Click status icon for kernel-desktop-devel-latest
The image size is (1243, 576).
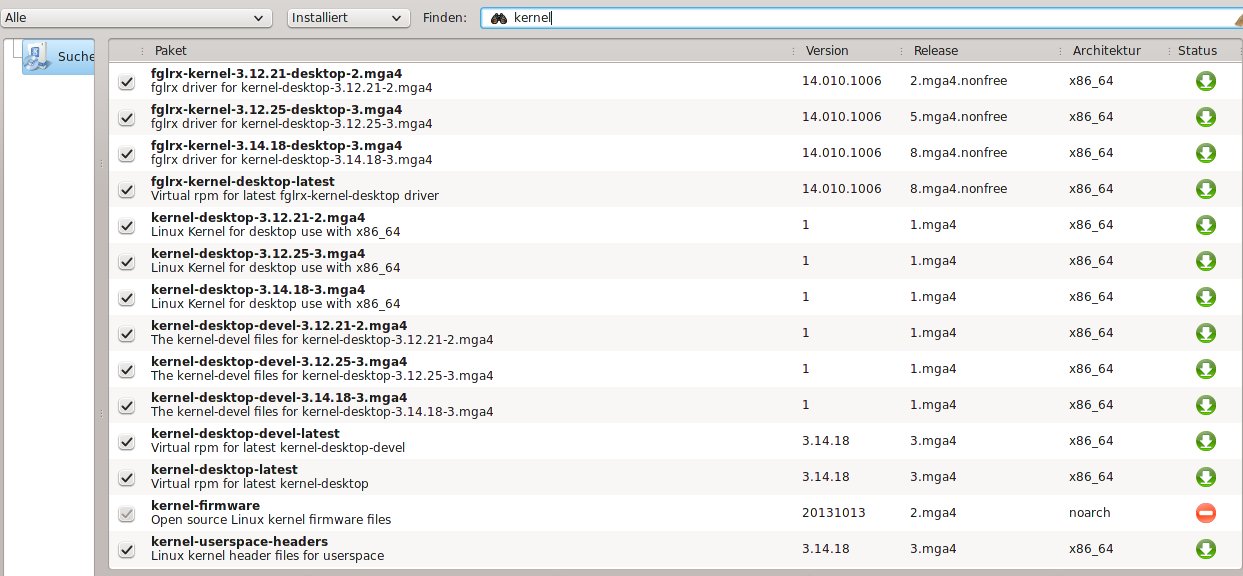(x=1206, y=441)
